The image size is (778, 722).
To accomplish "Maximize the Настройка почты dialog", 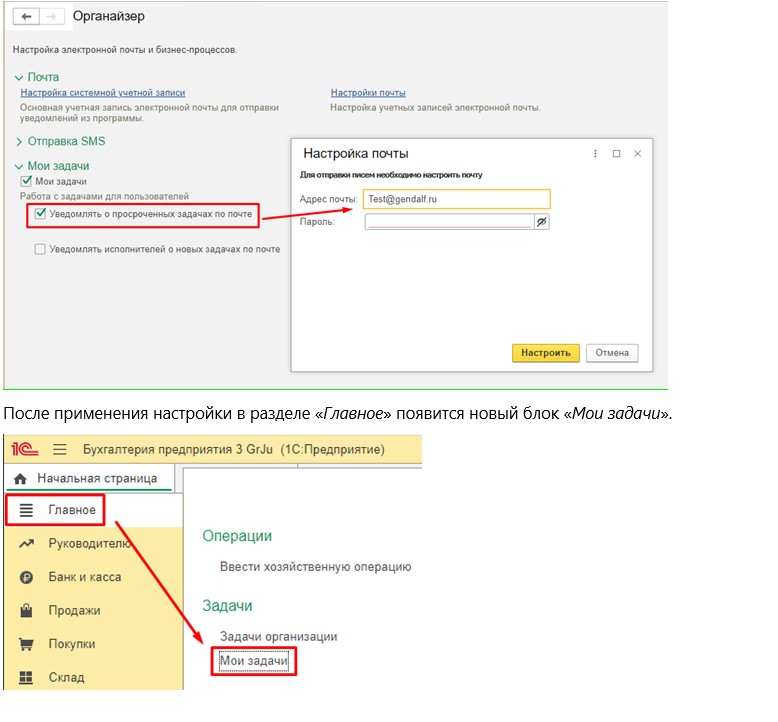I will coord(617,154).
